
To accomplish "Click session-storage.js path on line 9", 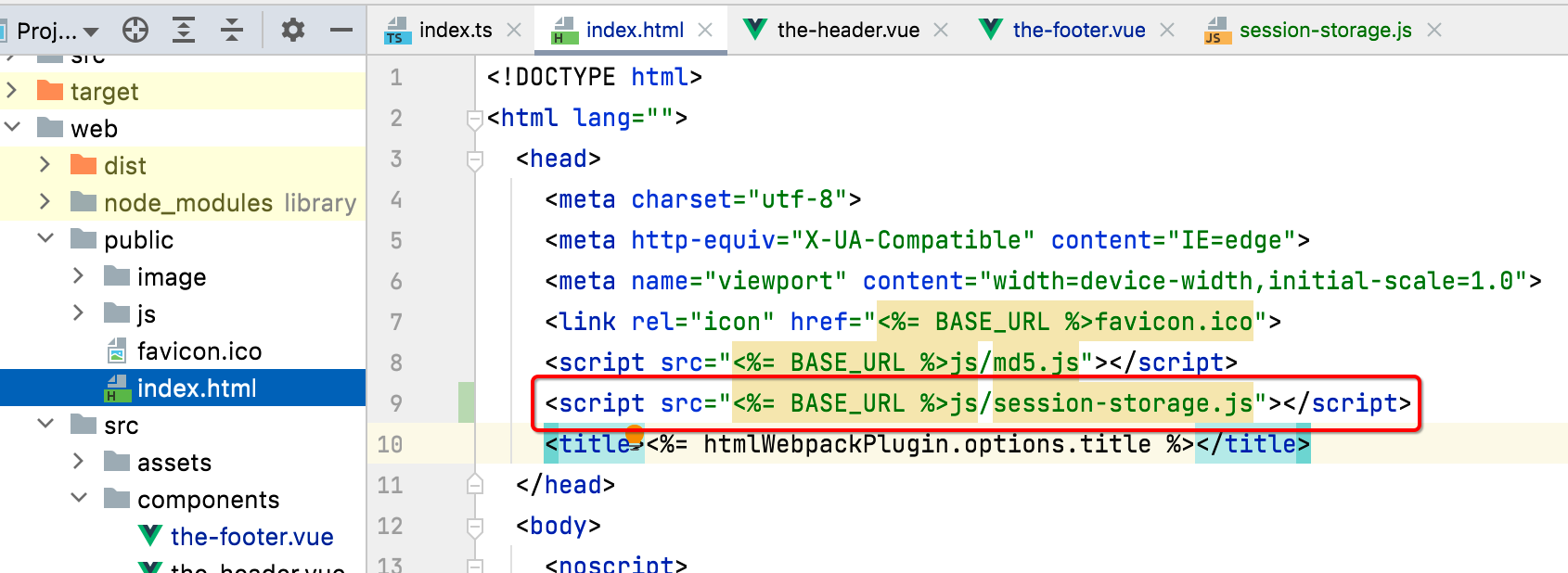I will [x=1123, y=403].
